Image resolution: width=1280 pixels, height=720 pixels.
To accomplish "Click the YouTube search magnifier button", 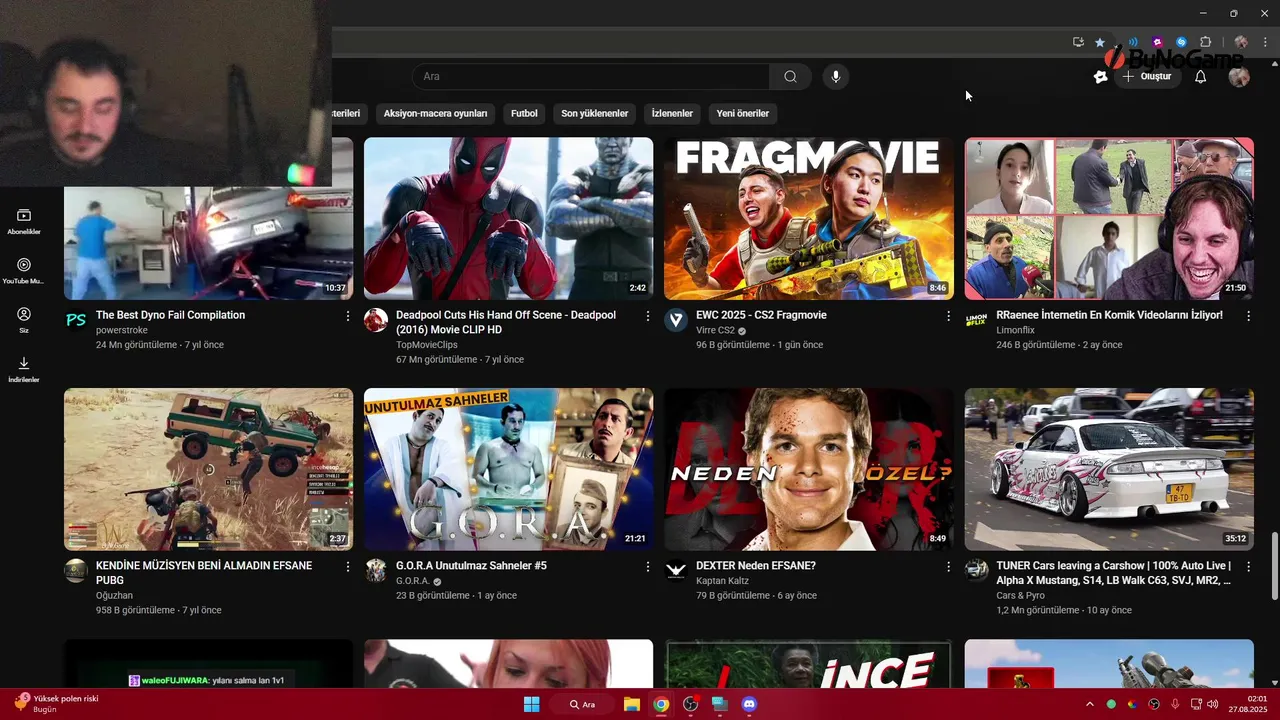I will (790, 77).
